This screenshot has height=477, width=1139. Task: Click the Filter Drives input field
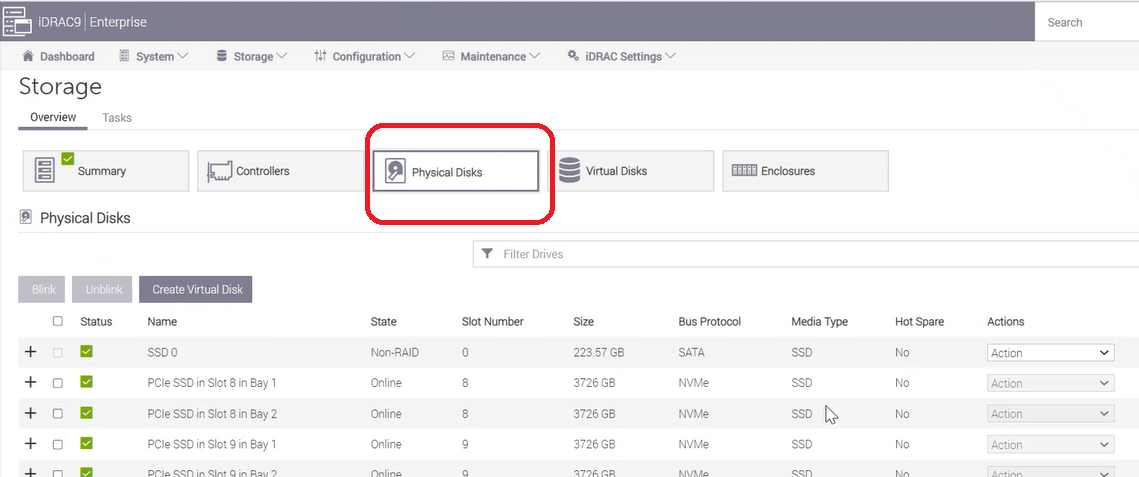point(806,254)
